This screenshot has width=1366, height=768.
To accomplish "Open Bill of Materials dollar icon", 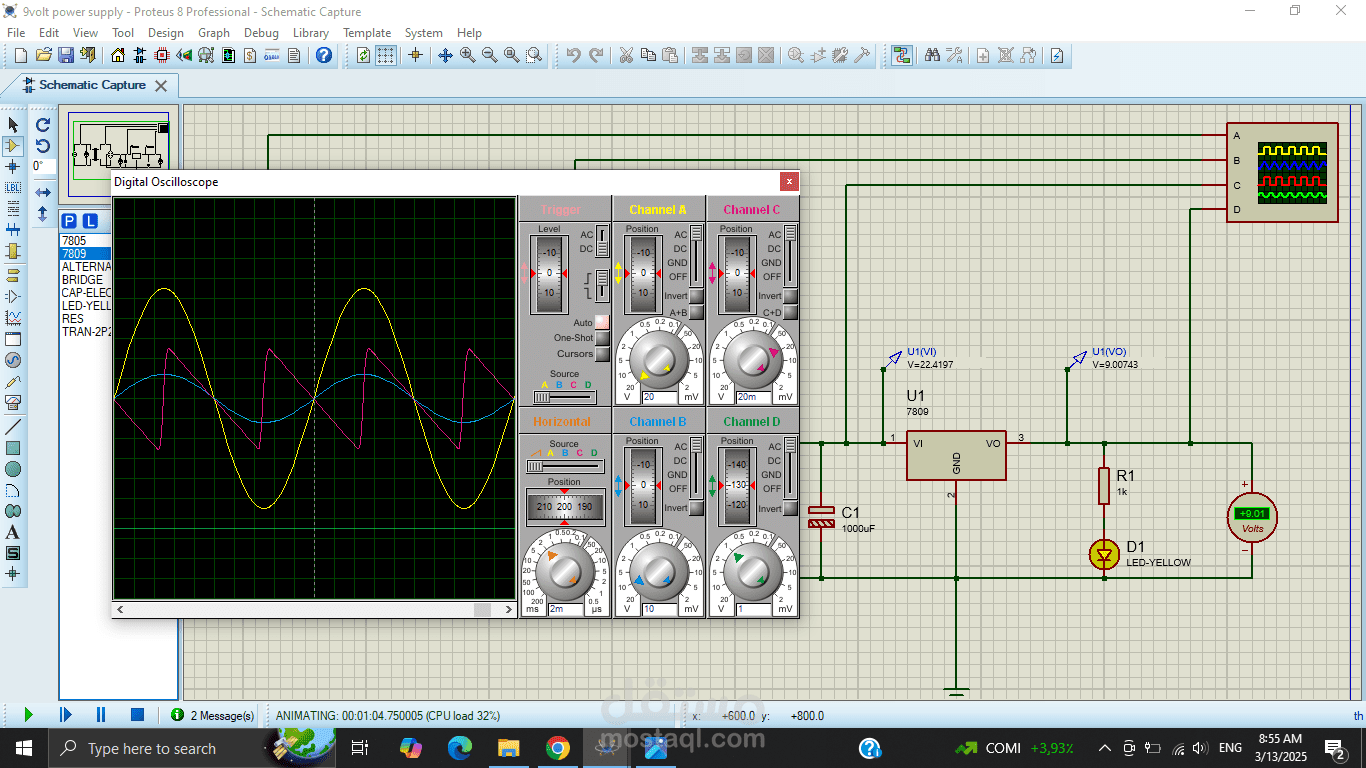I will click(x=250, y=55).
